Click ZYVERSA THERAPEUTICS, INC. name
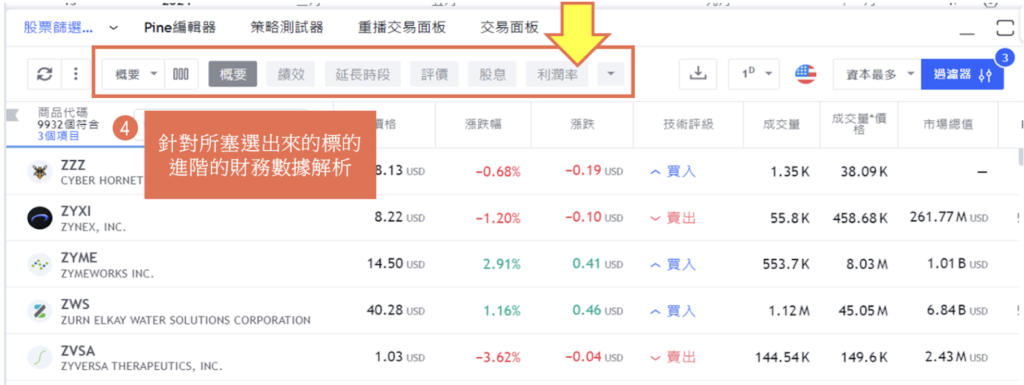 point(141,367)
